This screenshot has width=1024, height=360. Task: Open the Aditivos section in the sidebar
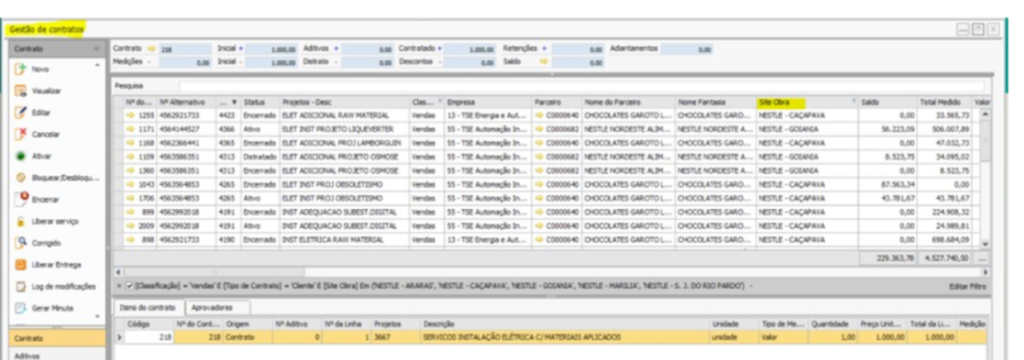(57, 355)
